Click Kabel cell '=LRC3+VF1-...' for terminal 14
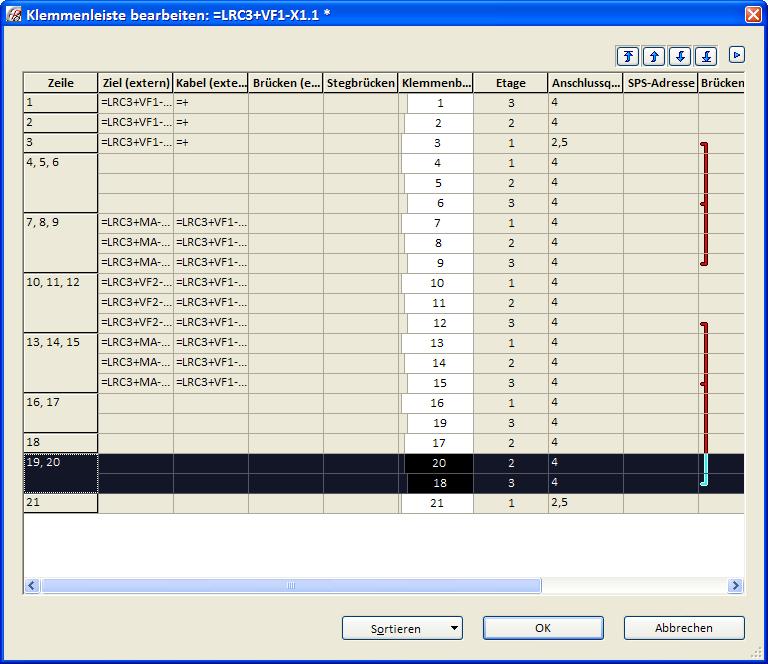 pos(211,363)
